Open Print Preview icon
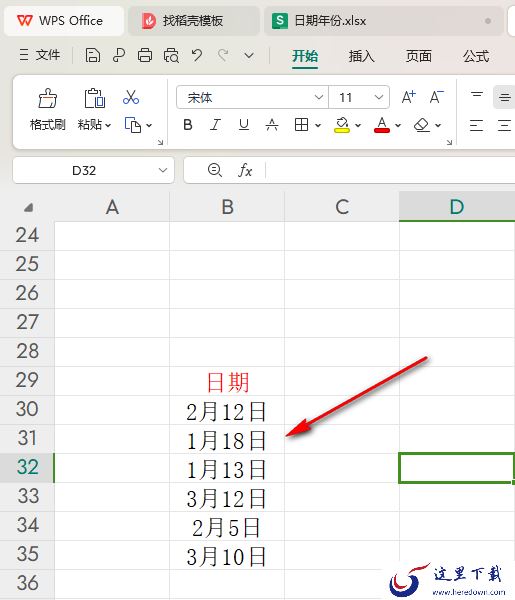Viewport: 515px width, 600px height. pyautogui.click(x=171, y=55)
